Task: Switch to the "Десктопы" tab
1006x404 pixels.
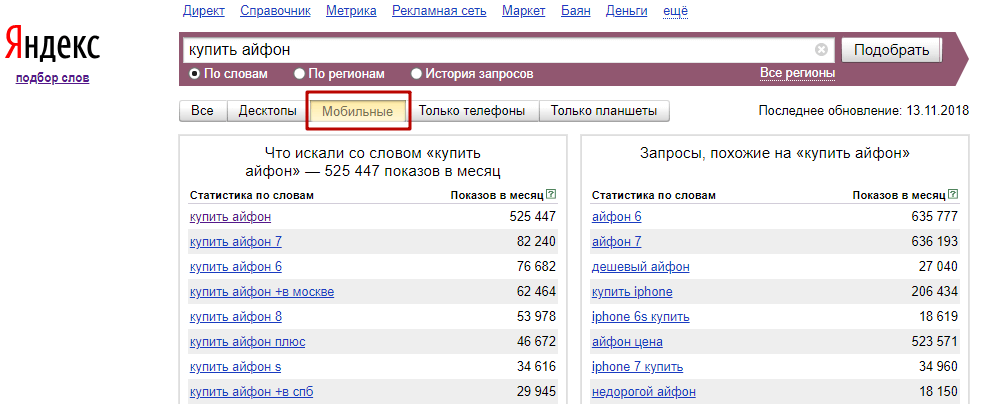Action: [x=267, y=111]
